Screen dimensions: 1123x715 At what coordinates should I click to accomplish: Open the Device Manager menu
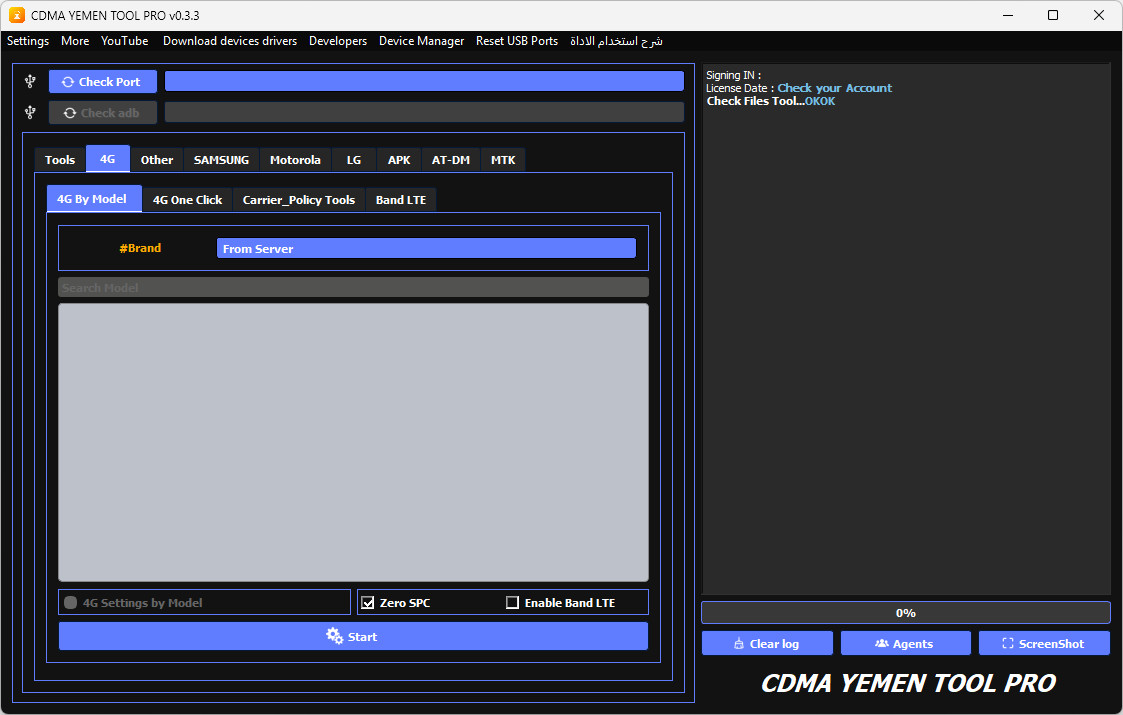coord(421,41)
